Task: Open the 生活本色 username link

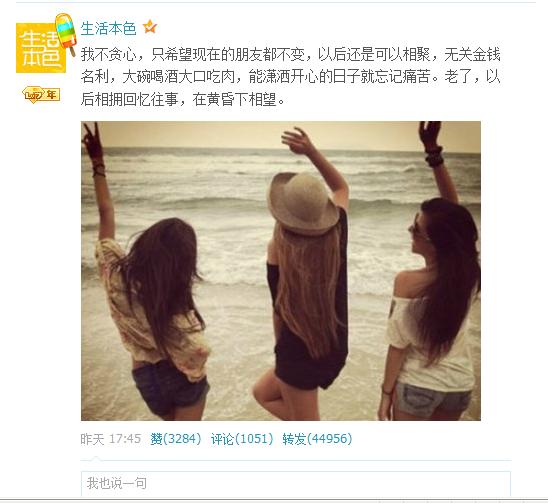Action: click(108, 28)
